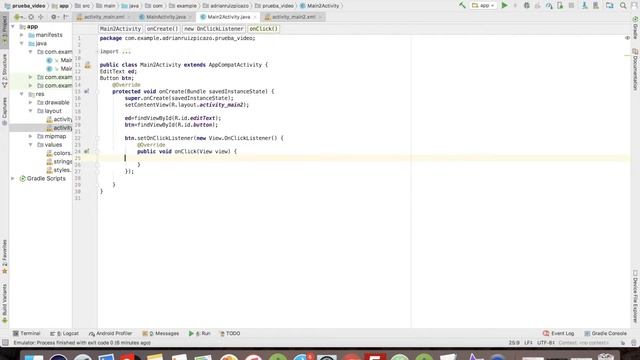This screenshot has width=640, height=360.
Task: Open the Build Variants tool window
Action: click(x=4, y=304)
